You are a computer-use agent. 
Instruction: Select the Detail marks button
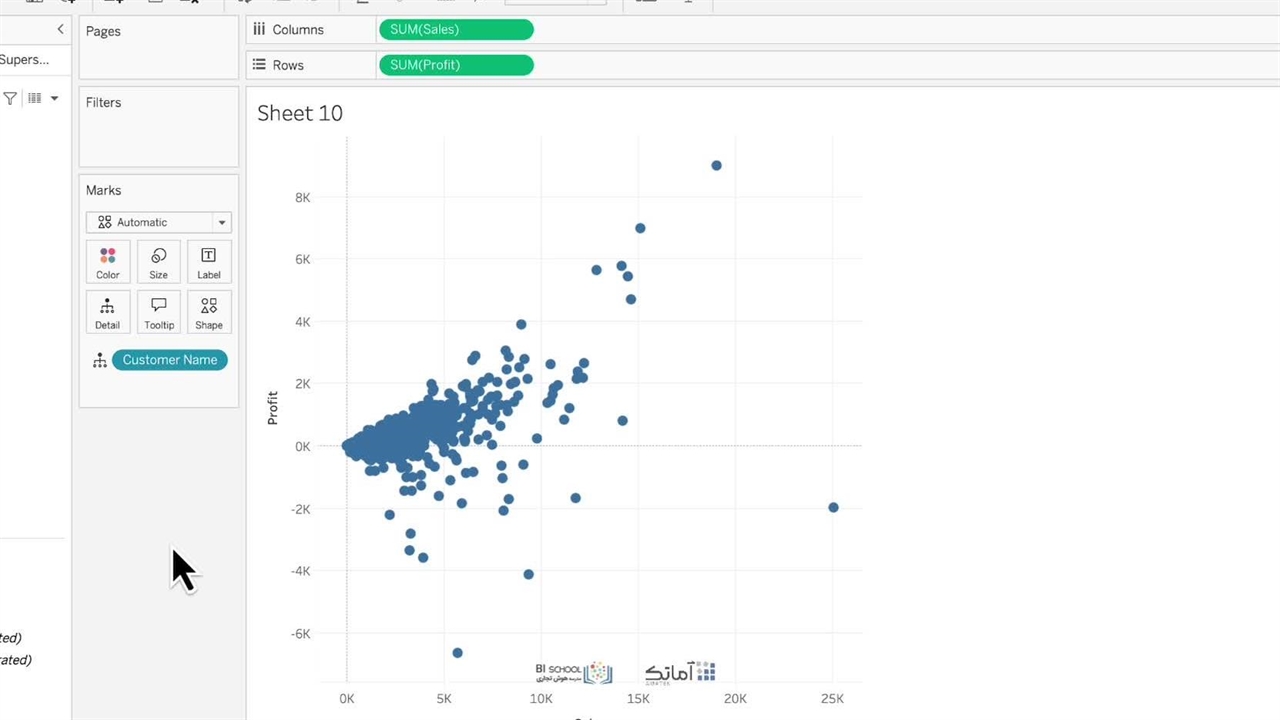pyautogui.click(x=108, y=312)
